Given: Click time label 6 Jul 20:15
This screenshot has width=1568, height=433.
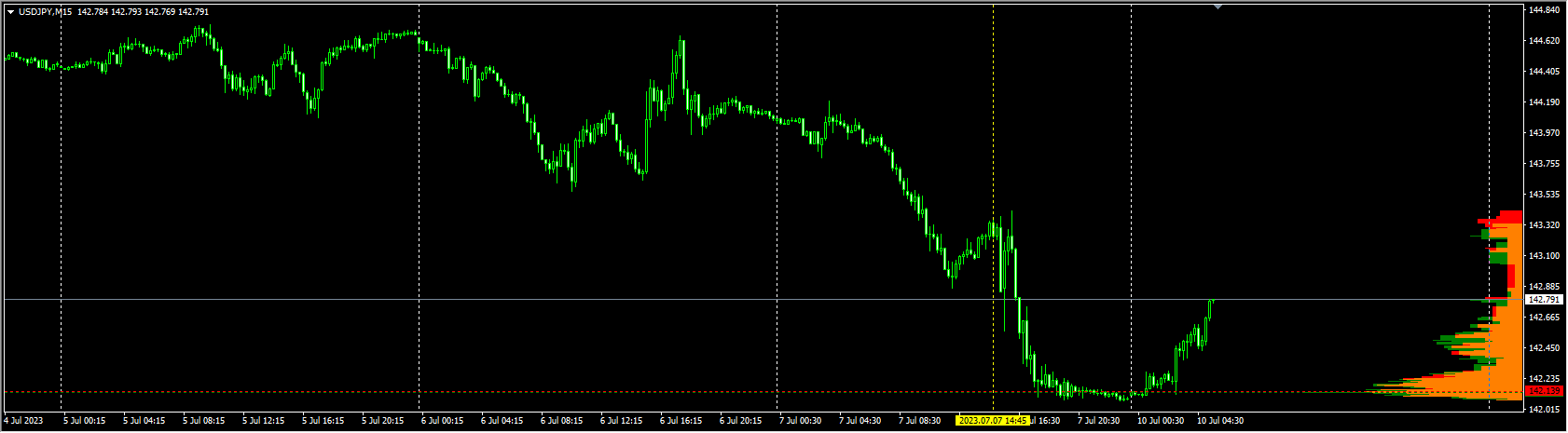Looking at the screenshot, I should point(740,421).
